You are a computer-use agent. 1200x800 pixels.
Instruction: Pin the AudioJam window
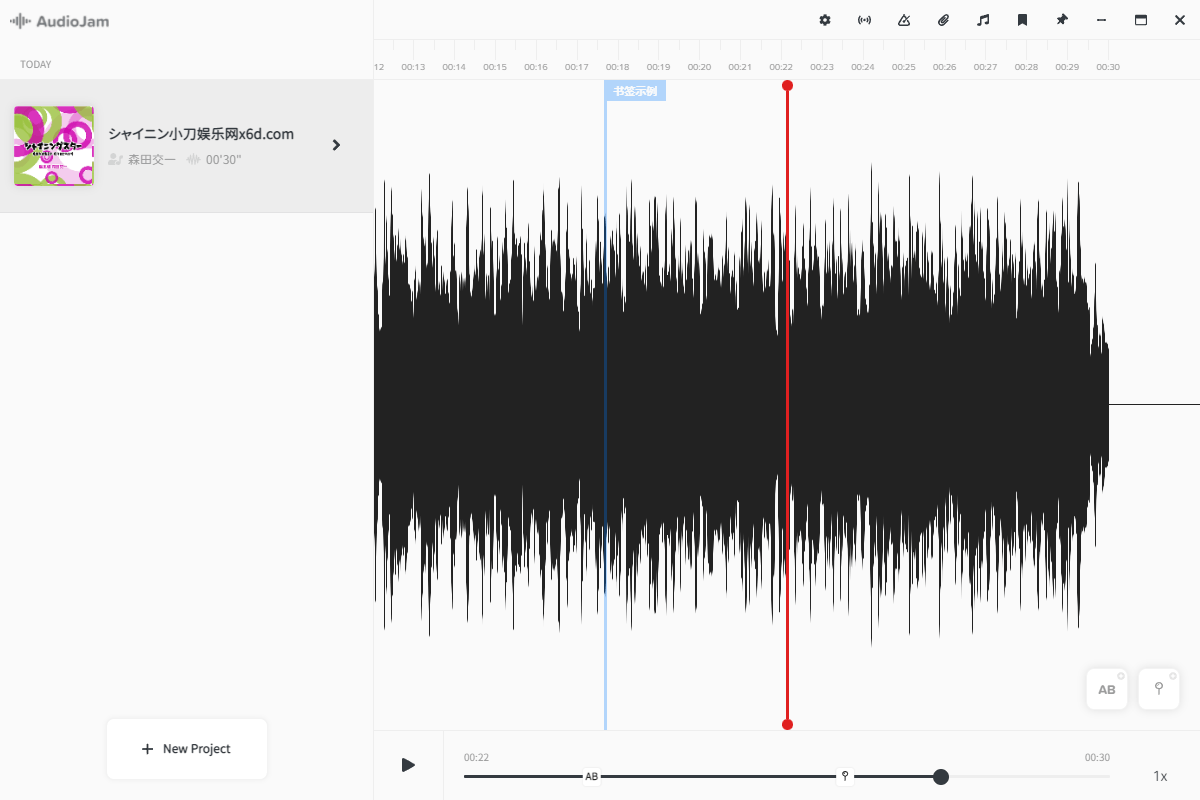tap(1061, 20)
